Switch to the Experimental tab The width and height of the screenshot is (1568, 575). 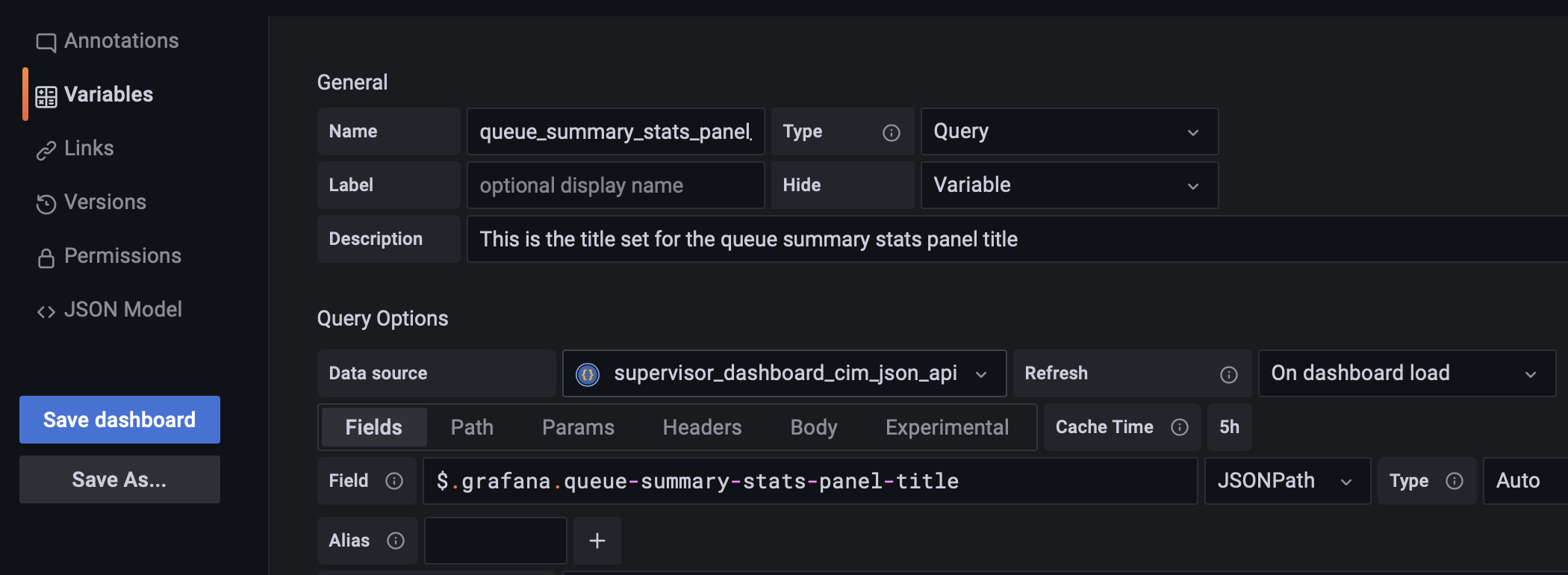click(947, 427)
